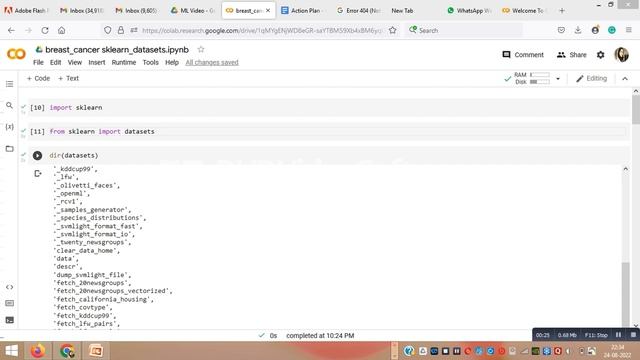Open the View menu
Image resolution: width=640 pixels, height=360 pixels.
coord(75,62)
